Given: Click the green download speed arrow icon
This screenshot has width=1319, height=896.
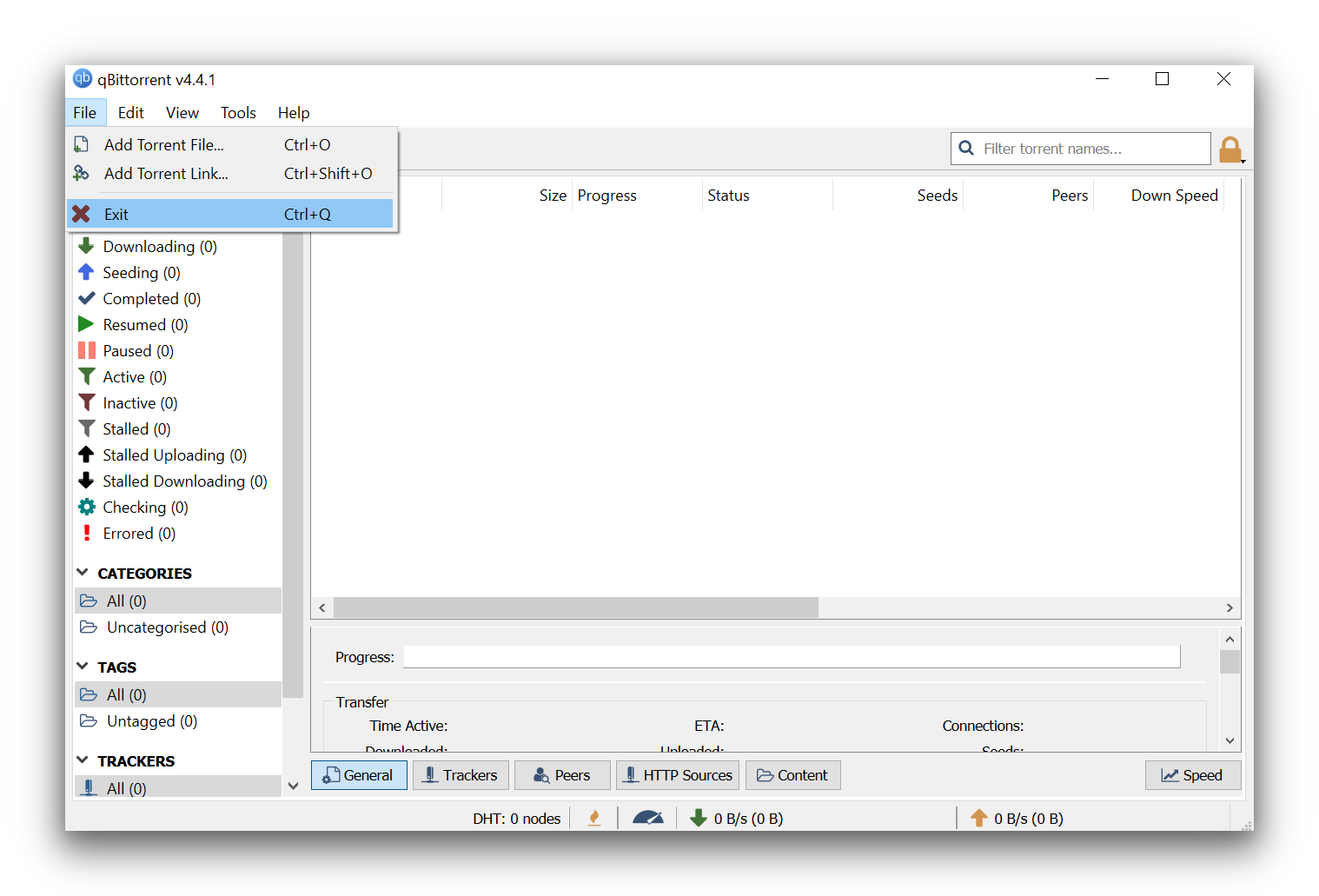Looking at the screenshot, I should (x=699, y=818).
